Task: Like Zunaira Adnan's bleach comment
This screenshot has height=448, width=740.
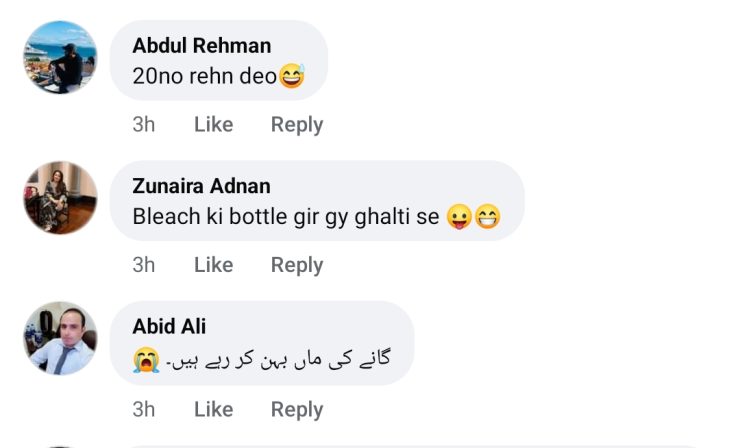Action: (213, 264)
